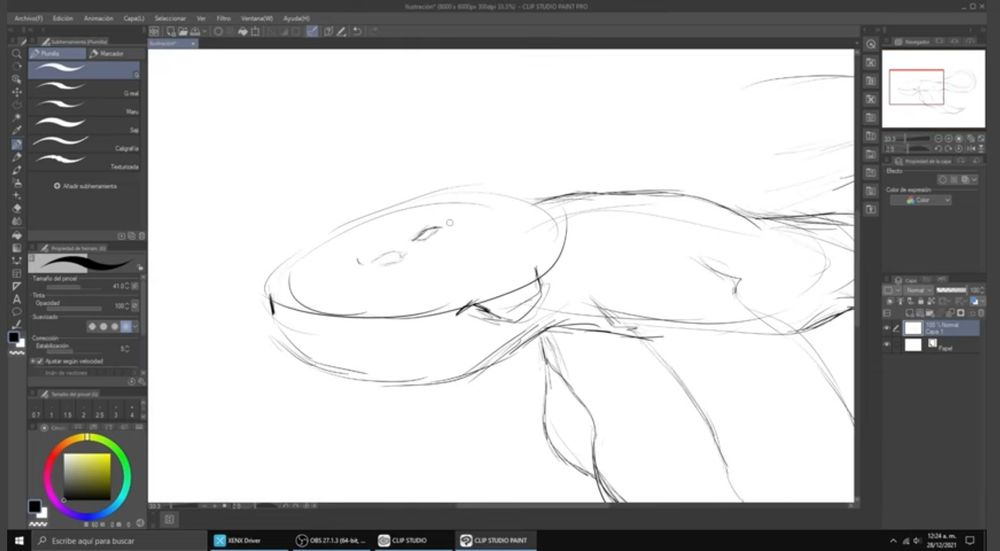Open the Animación menu
Screen dimensions: 1000x551
(x=98, y=18)
